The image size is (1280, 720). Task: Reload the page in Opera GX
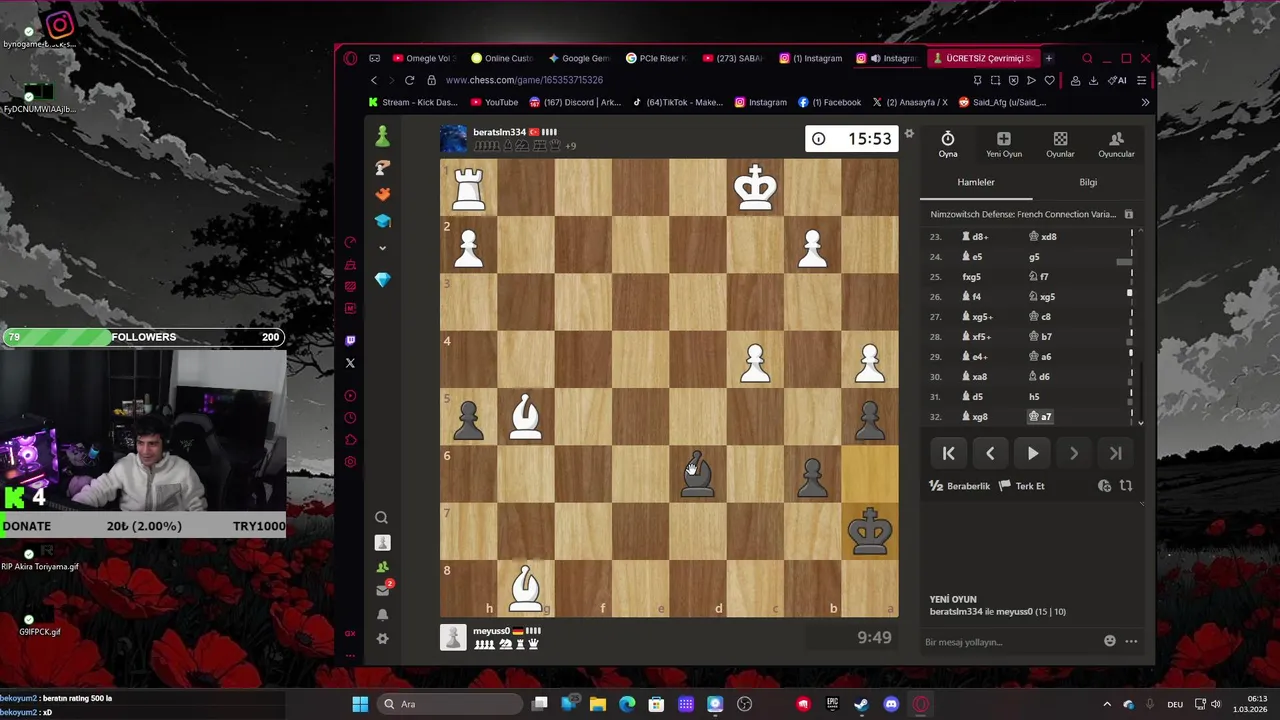click(409, 80)
